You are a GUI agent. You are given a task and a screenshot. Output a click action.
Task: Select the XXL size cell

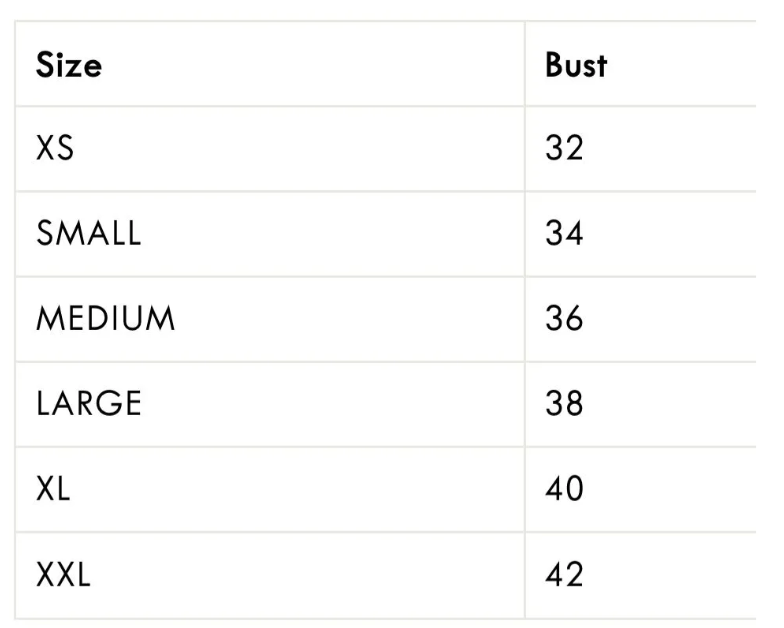(63, 575)
